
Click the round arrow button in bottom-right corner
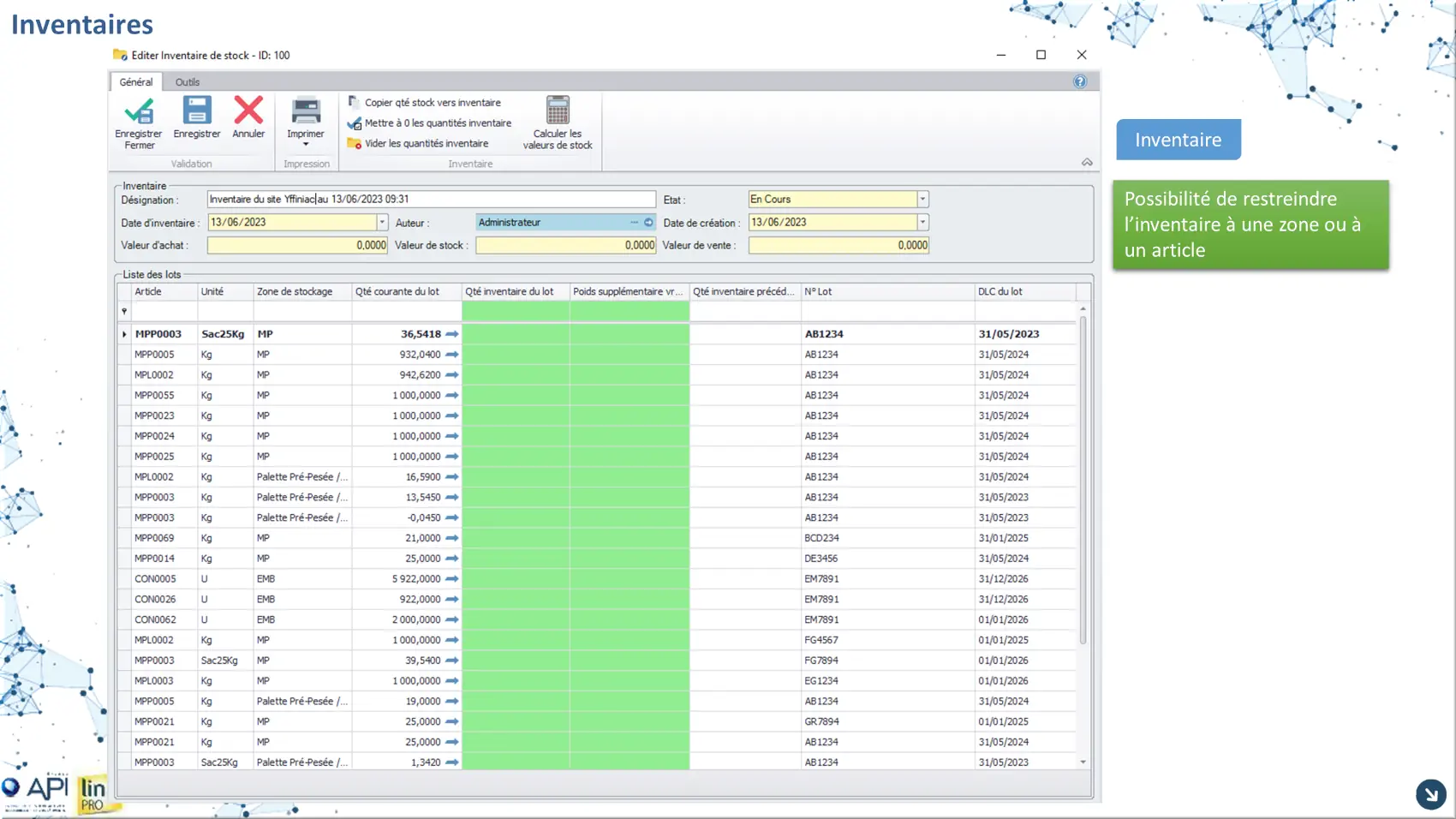coord(1430,794)
